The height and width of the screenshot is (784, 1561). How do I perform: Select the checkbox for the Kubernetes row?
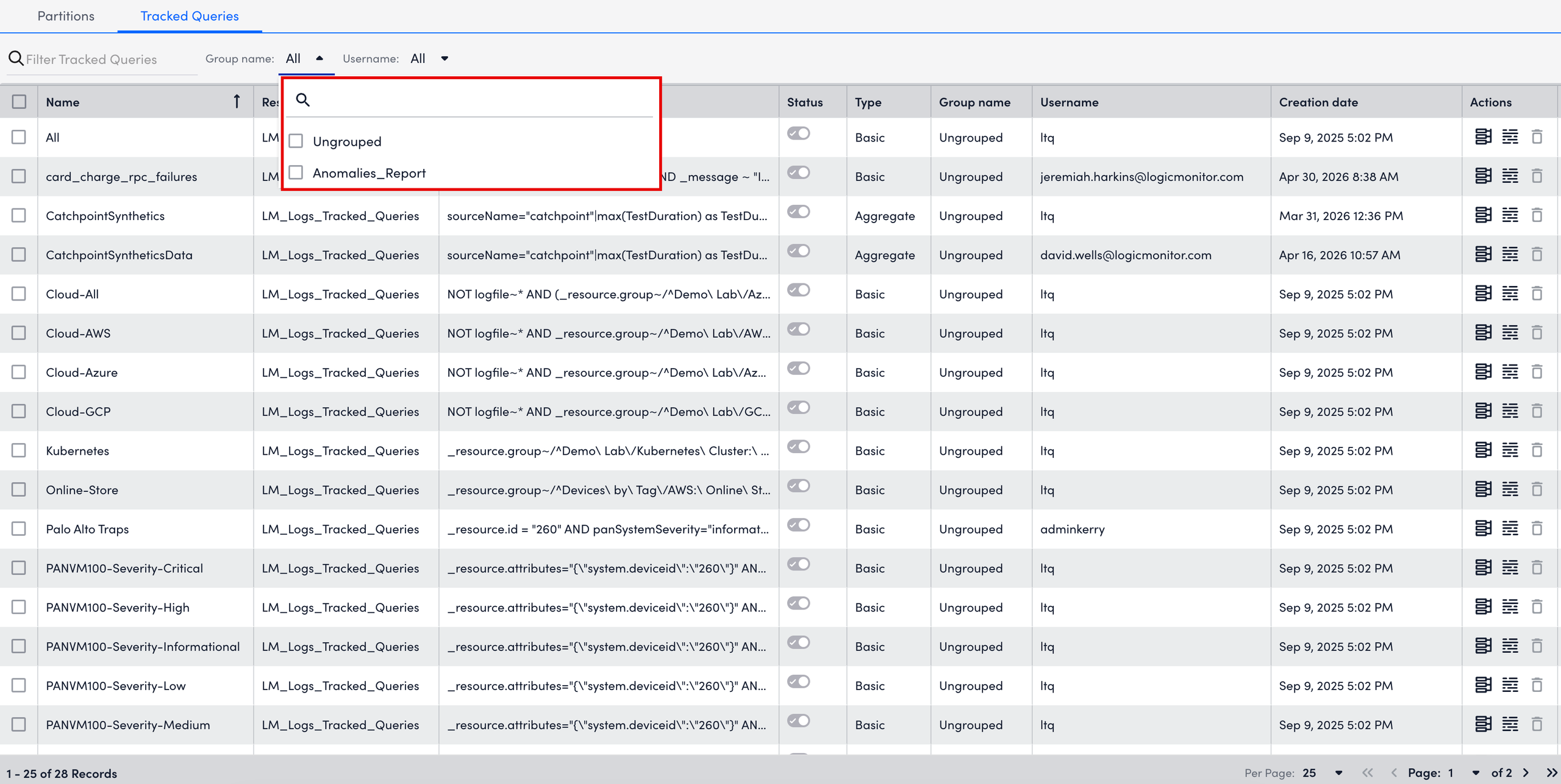(x=19, y=451)
